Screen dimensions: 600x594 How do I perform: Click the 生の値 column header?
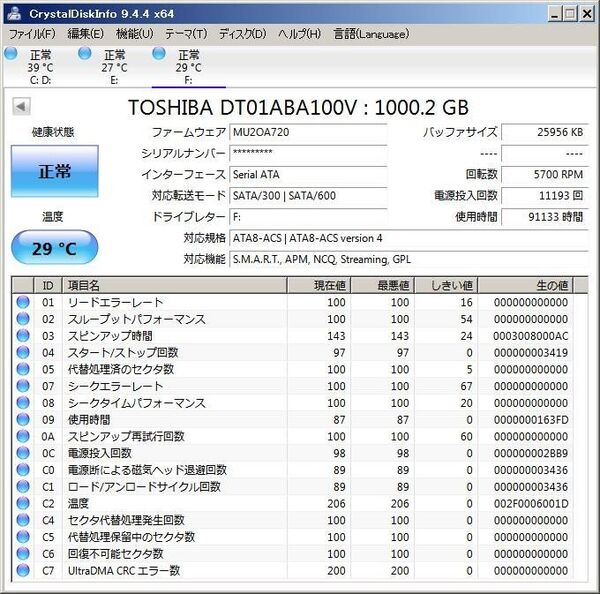pyautogui.click(x=526, y=285)
